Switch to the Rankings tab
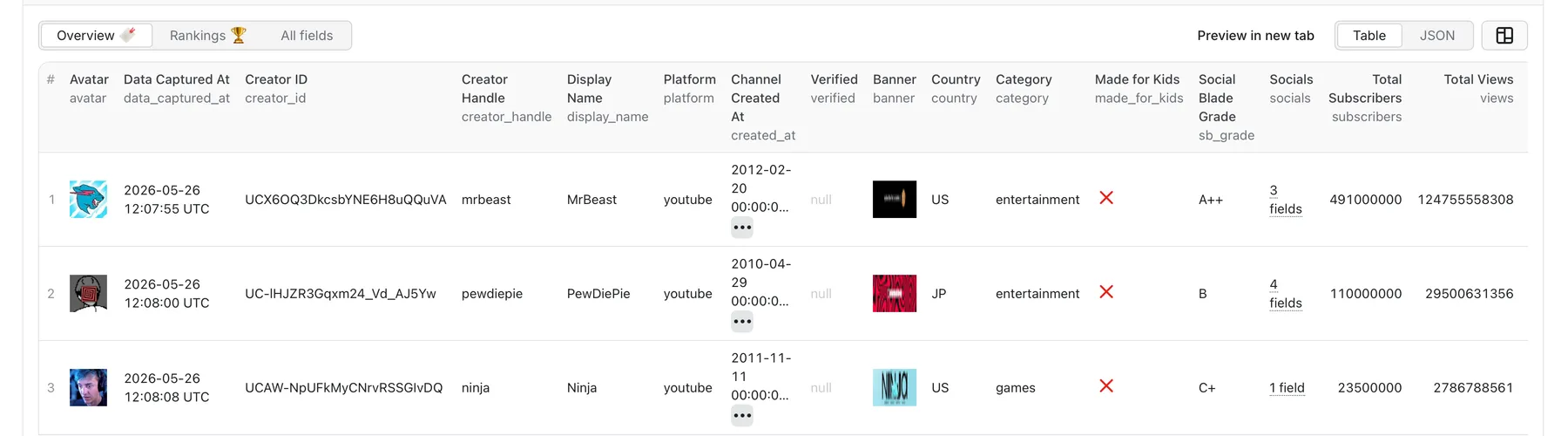This screenshot has height=436, width=1568. click(x=207, y=36)
